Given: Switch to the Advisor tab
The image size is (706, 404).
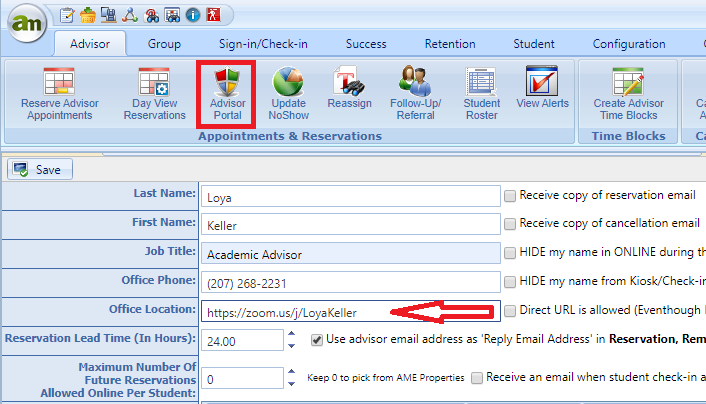Looking at the screenshot, I should point(90,44).
